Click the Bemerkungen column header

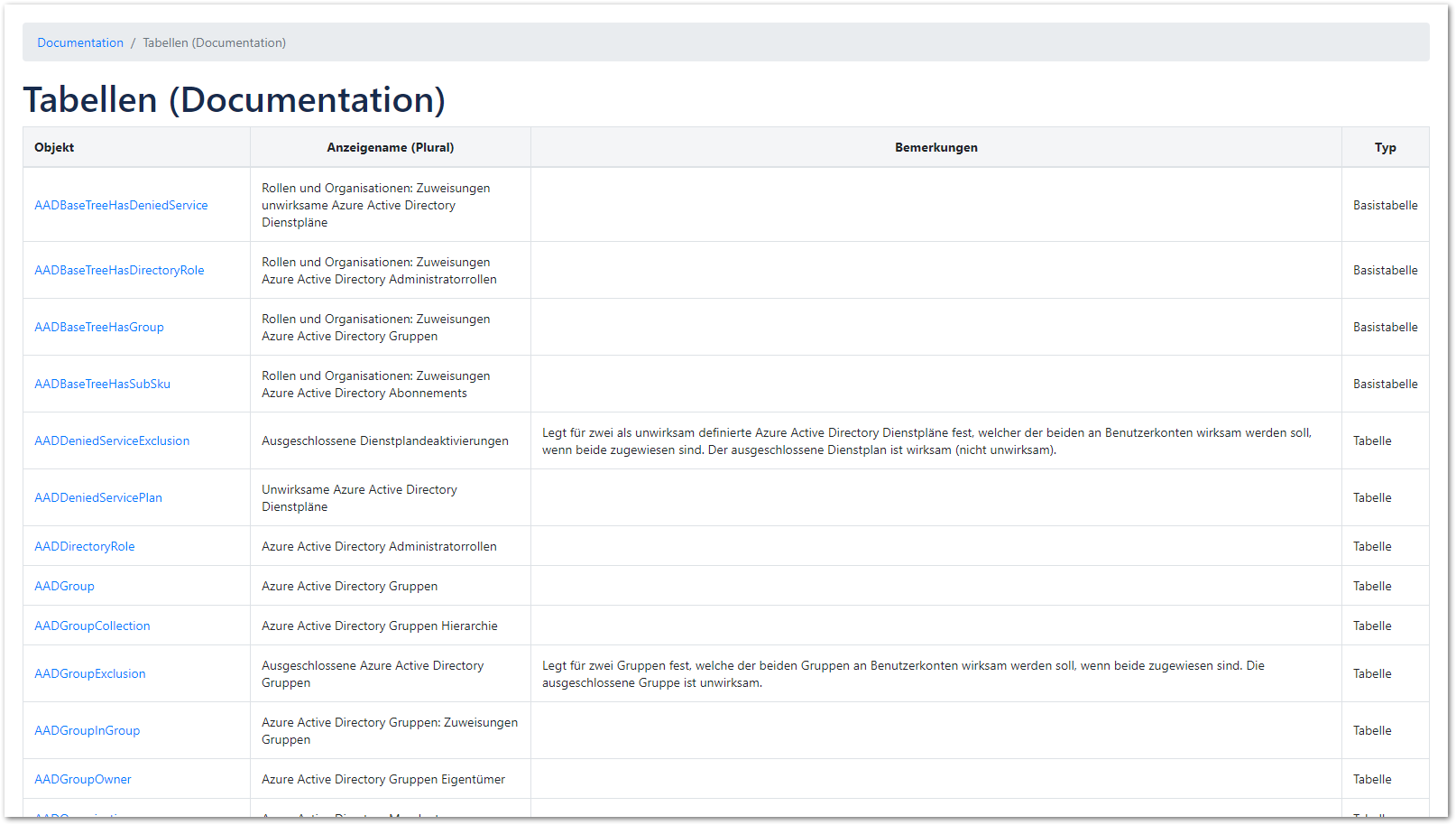(936, 147)
